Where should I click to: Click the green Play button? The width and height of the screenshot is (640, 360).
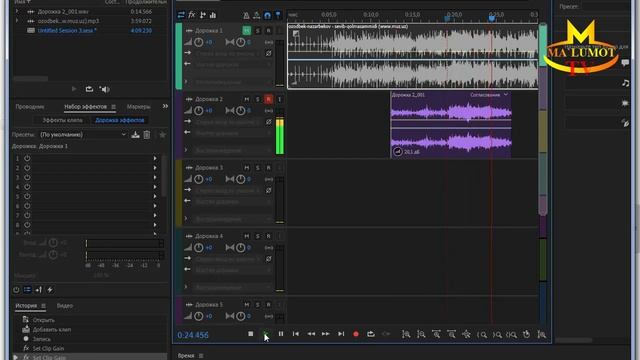click(265, 334)
